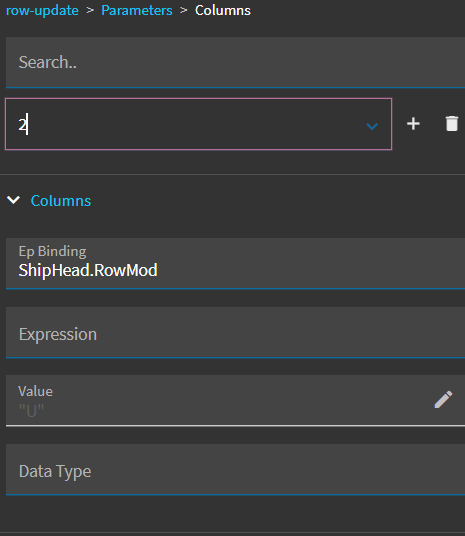This screenshot has width=465, height=536.
Task: Click the pencil edit icon for Value
Action: [x=443, y=400]
